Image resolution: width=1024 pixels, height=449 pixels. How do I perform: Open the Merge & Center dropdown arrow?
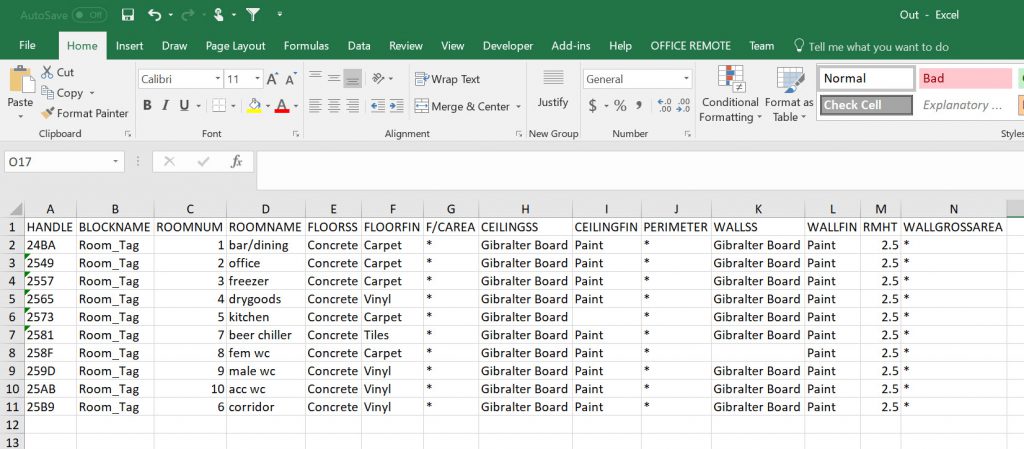coord(518,106)
